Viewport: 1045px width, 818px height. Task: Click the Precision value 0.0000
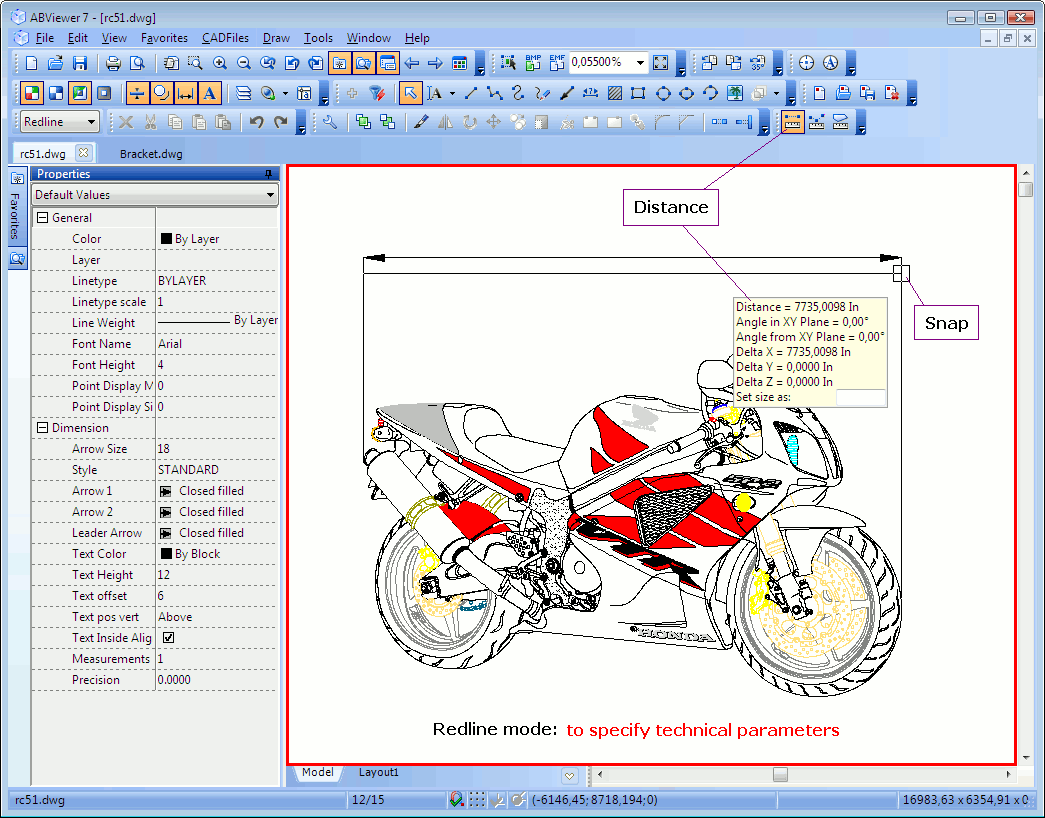[x=217, y=679]
